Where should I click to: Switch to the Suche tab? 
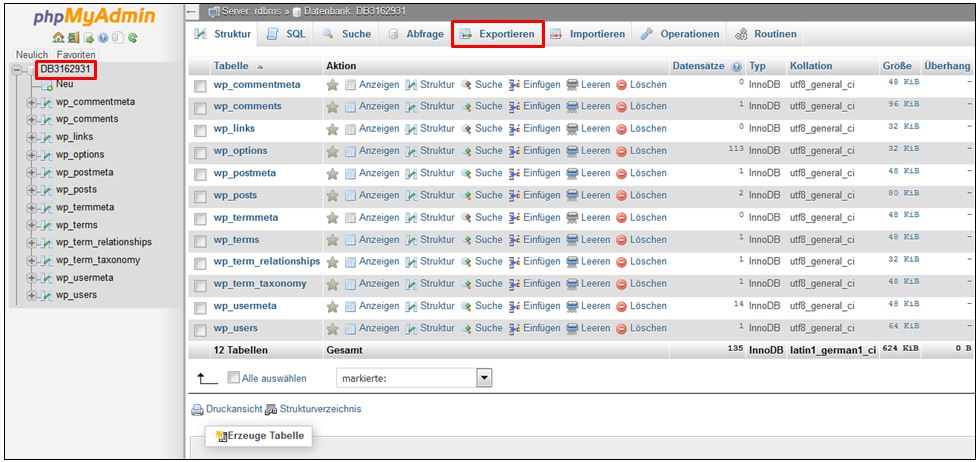[x=346, y=35]
